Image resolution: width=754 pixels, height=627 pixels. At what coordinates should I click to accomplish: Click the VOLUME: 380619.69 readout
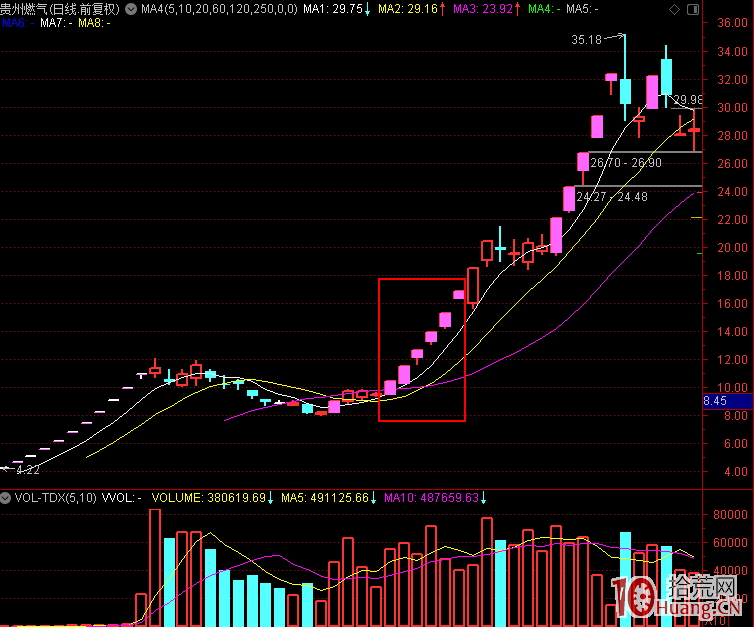pos(209,498)
